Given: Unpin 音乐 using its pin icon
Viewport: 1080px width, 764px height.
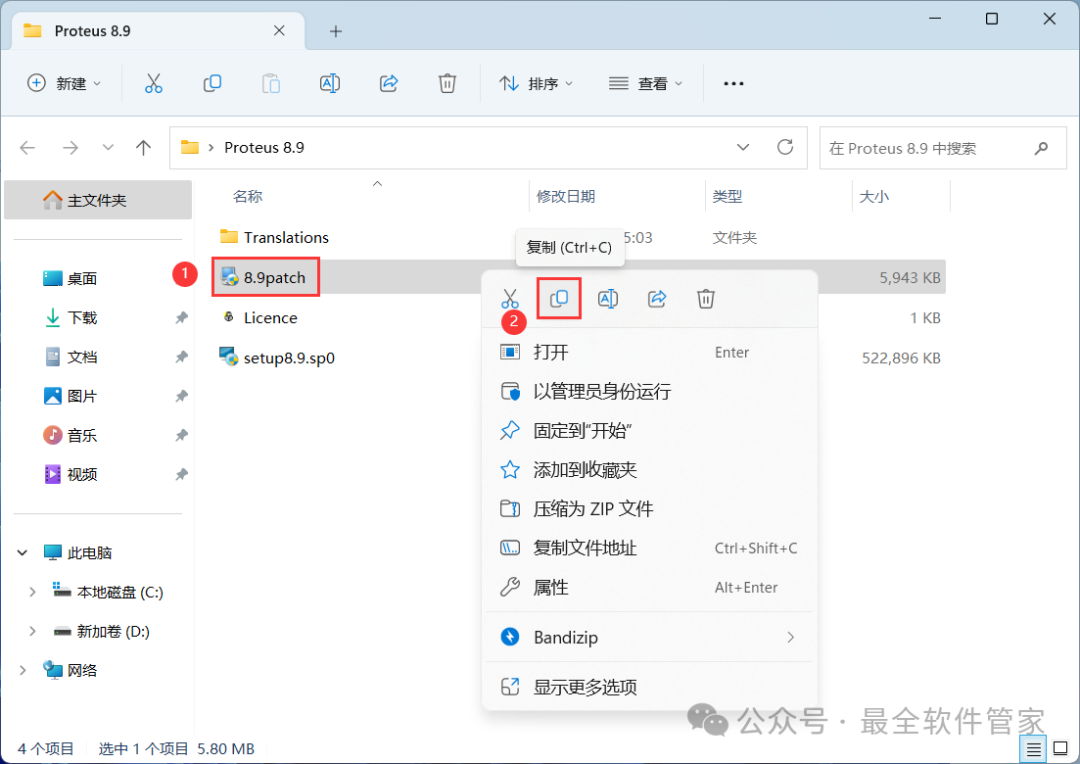Looking at the screenshot, I should click(181, 435).
